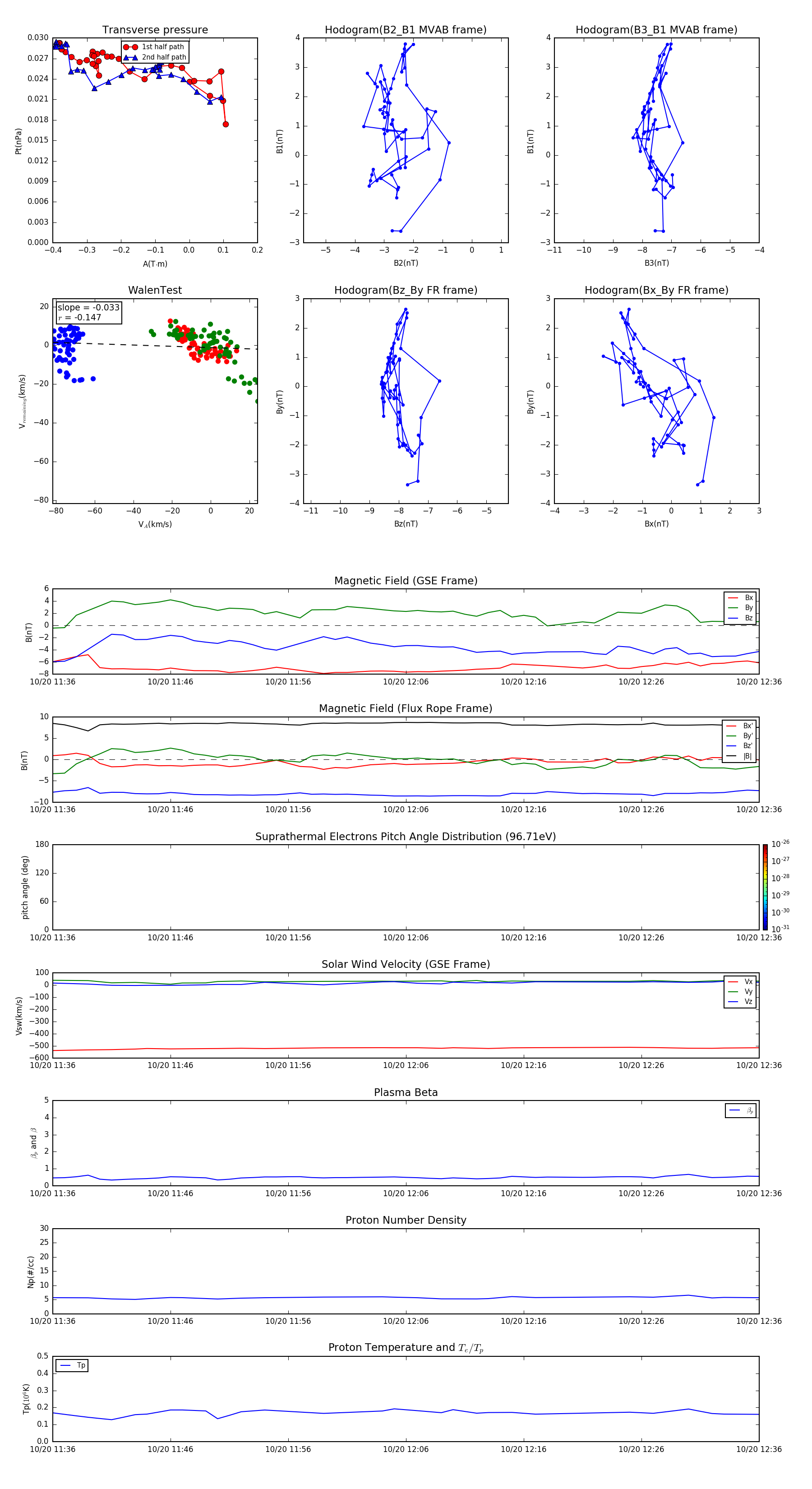Click the "10^-31" colorbar label
This screenshot has width=812, height=1489.
point(780,929)
